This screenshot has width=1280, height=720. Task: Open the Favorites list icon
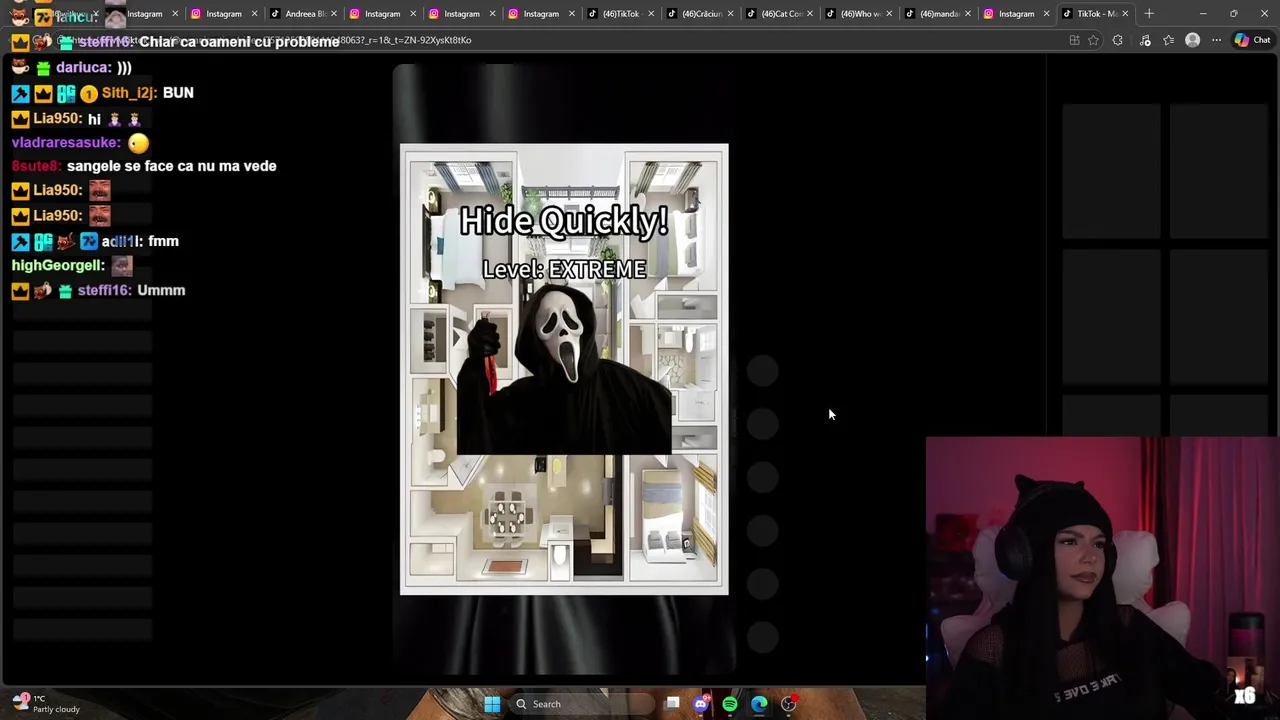point(1168,40)
